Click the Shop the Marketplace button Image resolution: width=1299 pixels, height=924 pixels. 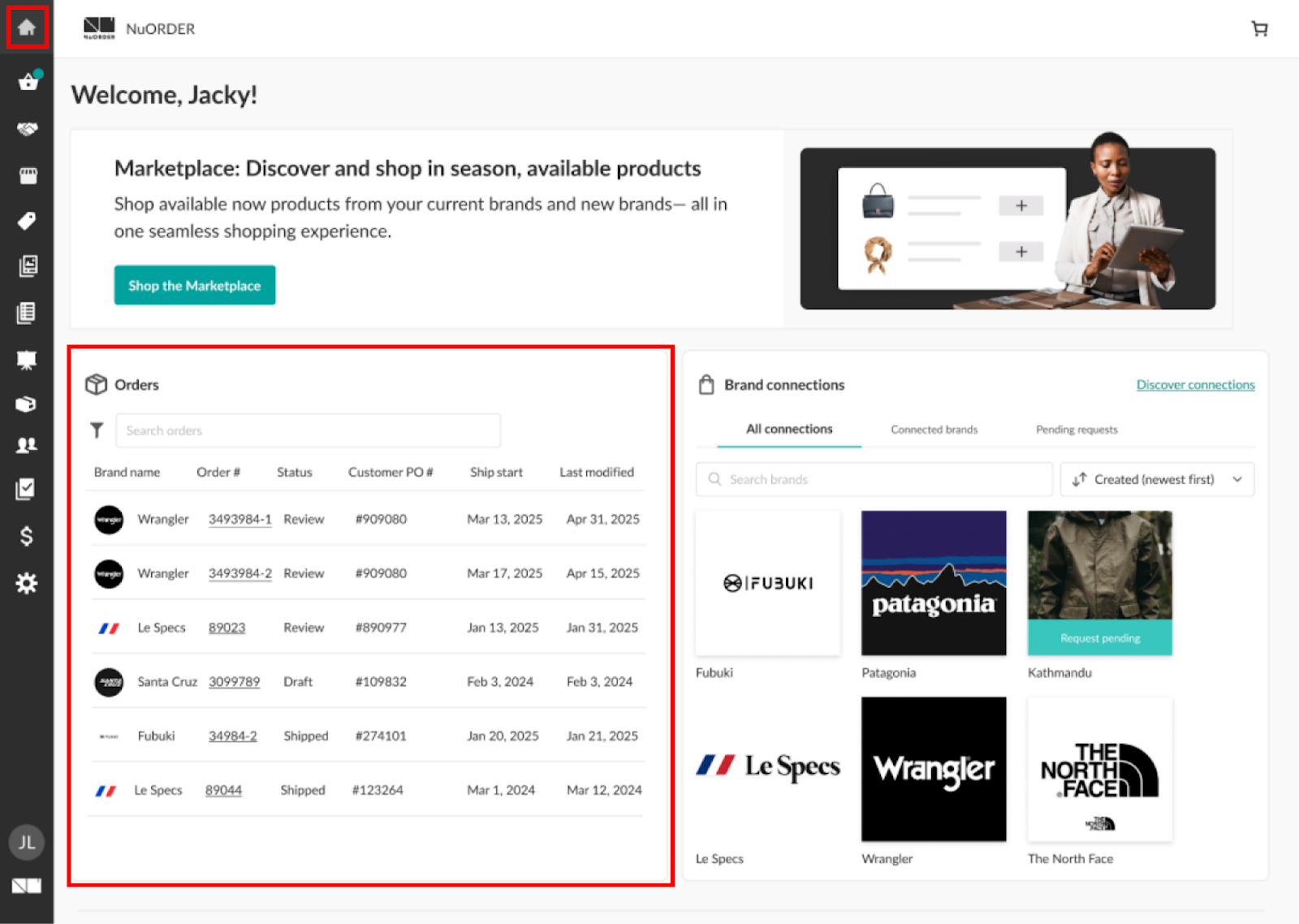195,286
